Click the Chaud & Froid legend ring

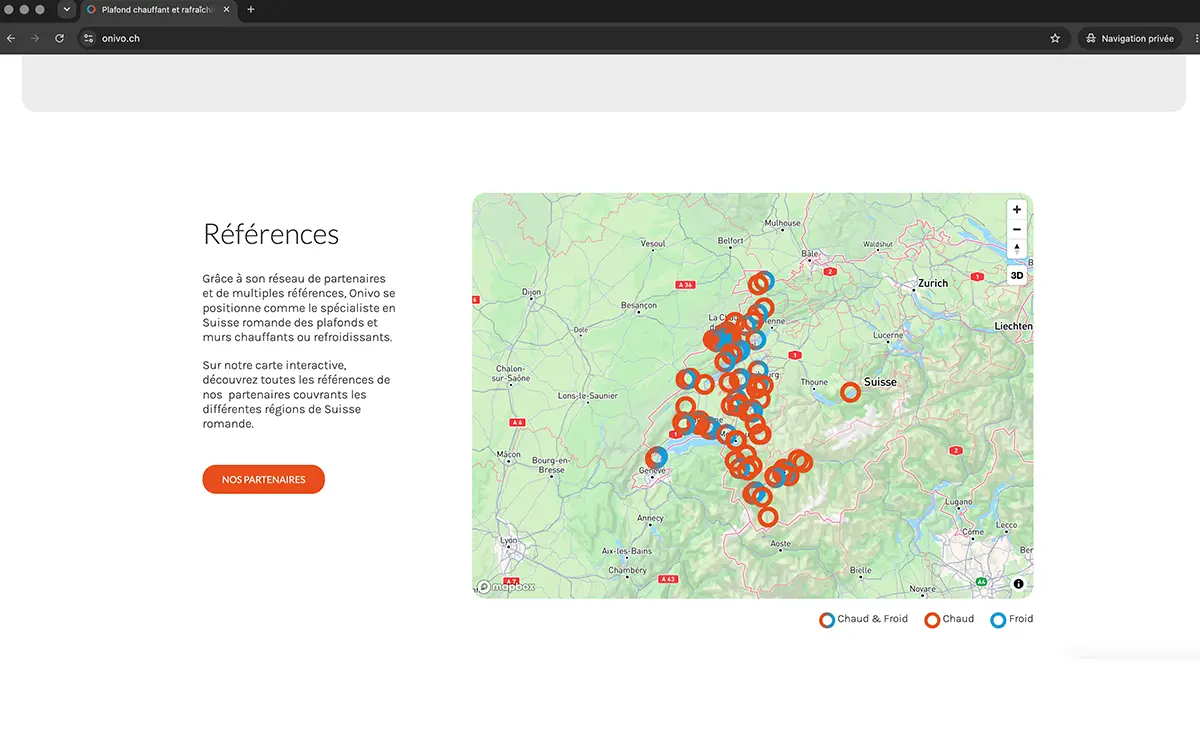(x=827, y=620)
